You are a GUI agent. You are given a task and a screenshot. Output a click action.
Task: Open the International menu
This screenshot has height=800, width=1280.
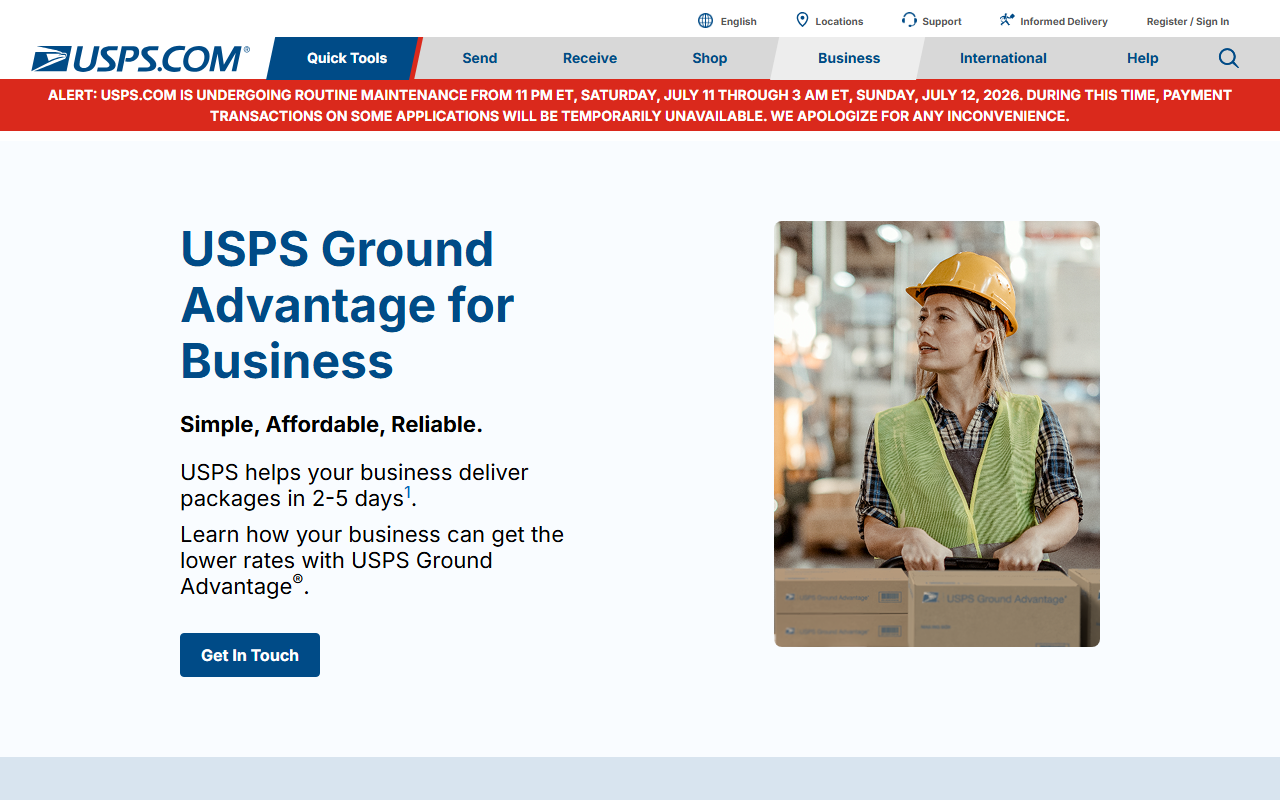tap(1003, 58)
